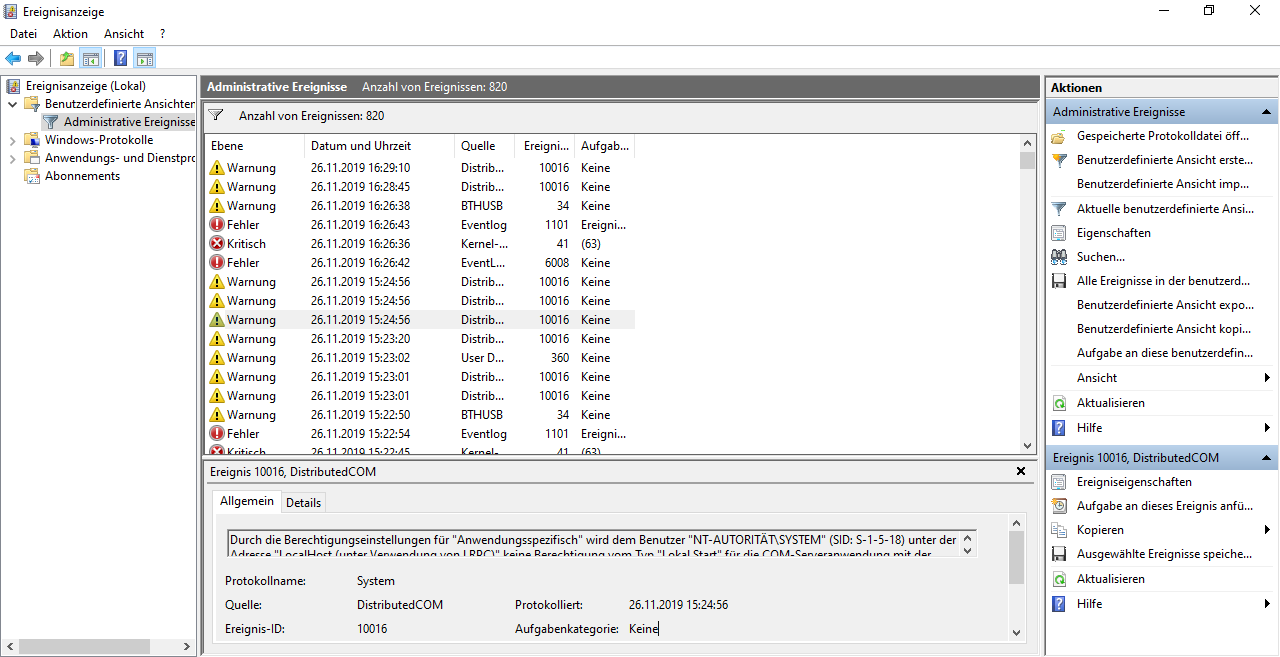1280x657 pixels.
Task: Click the red Kritisch icon at 16:26:36
Action: pyautogui.click(x=217, y=244)
